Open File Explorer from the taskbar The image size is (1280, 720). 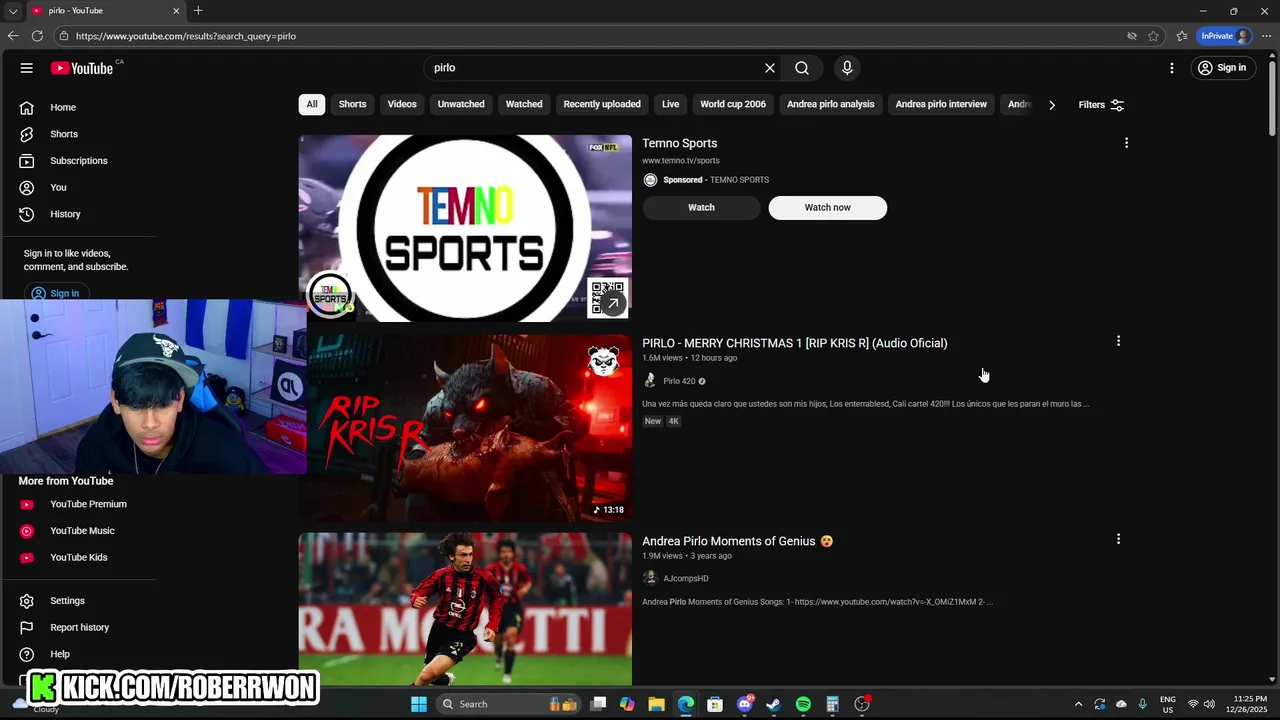tap(656, 704)
